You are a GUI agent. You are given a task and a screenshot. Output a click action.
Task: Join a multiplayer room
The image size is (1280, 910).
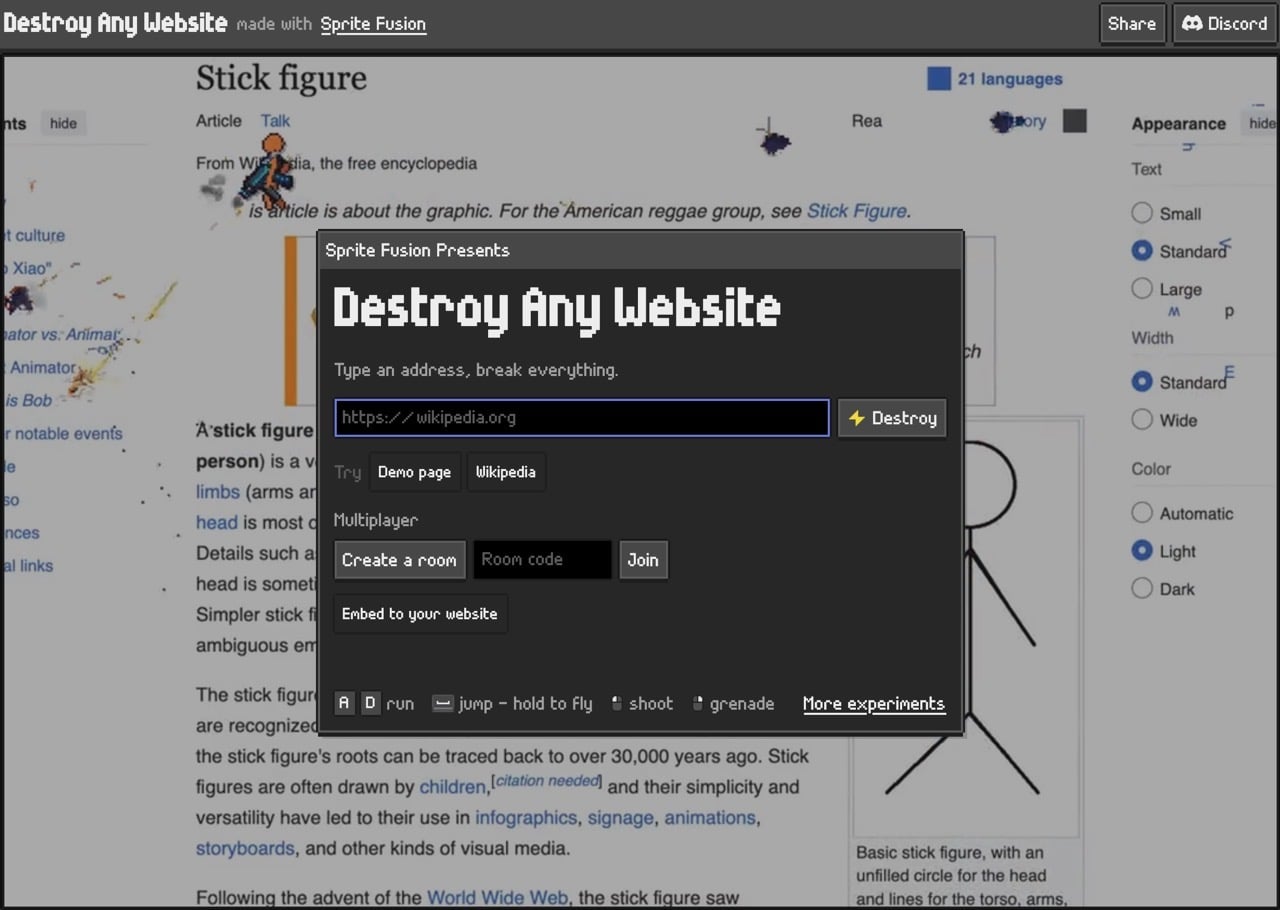[643, 560]
